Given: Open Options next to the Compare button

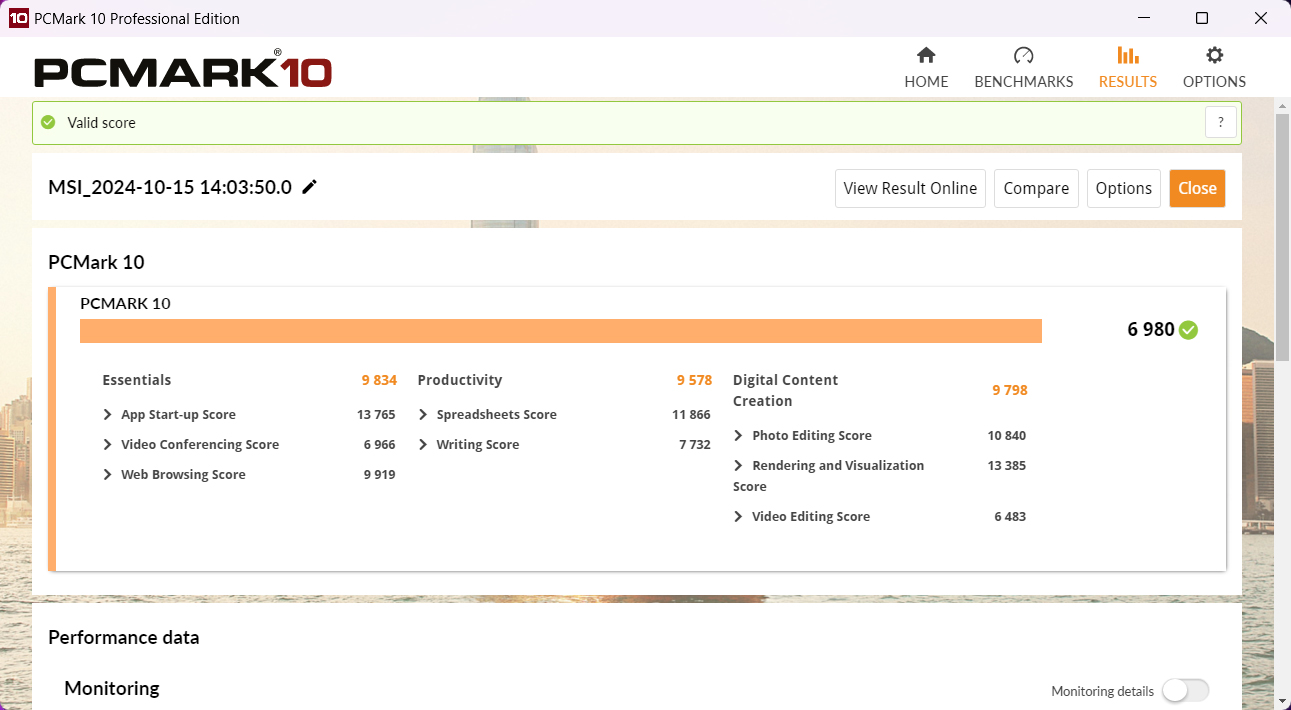Looking at the screenshot, I should click(1123, 188).
